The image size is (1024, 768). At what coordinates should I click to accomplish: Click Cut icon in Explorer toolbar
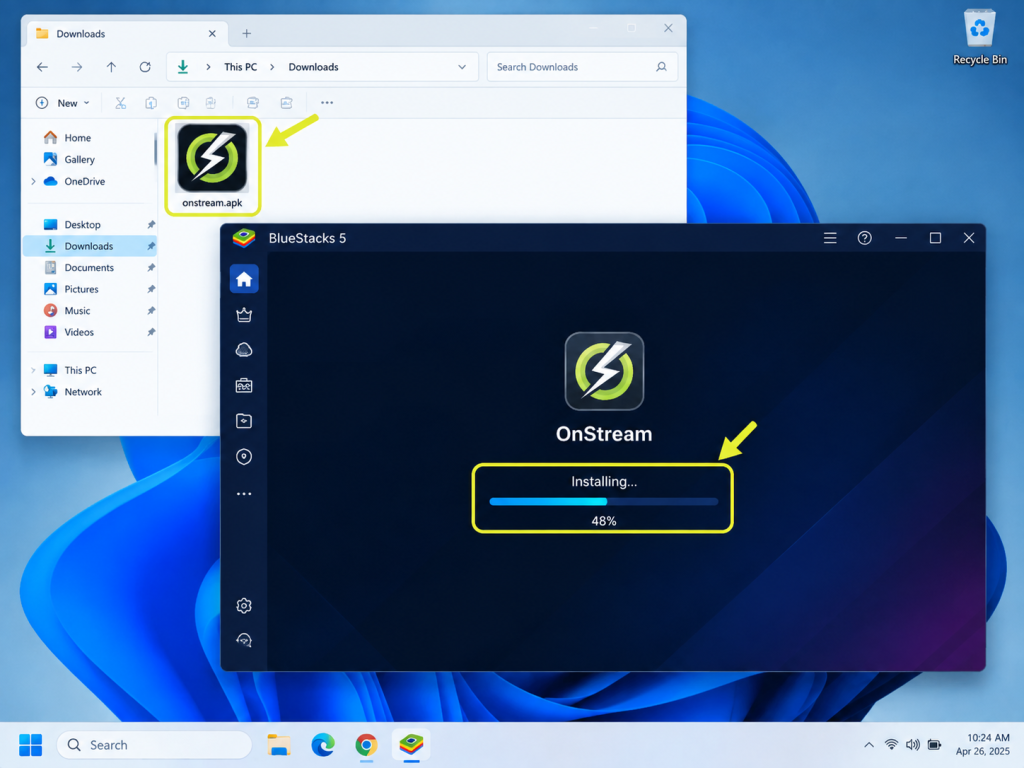(x=120, y=103)
